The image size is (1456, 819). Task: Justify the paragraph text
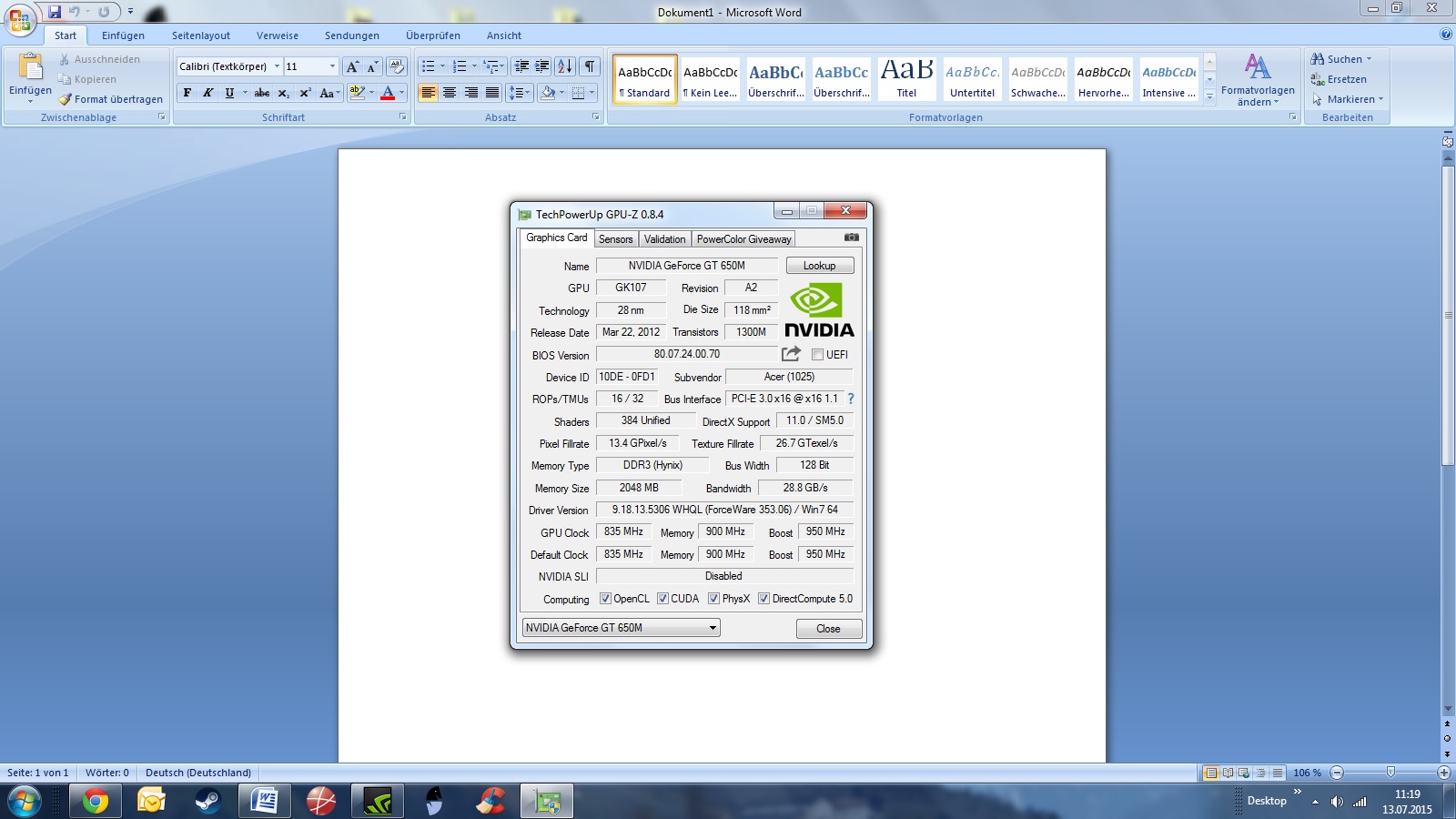pyautogui.click(x=492, y=93)
